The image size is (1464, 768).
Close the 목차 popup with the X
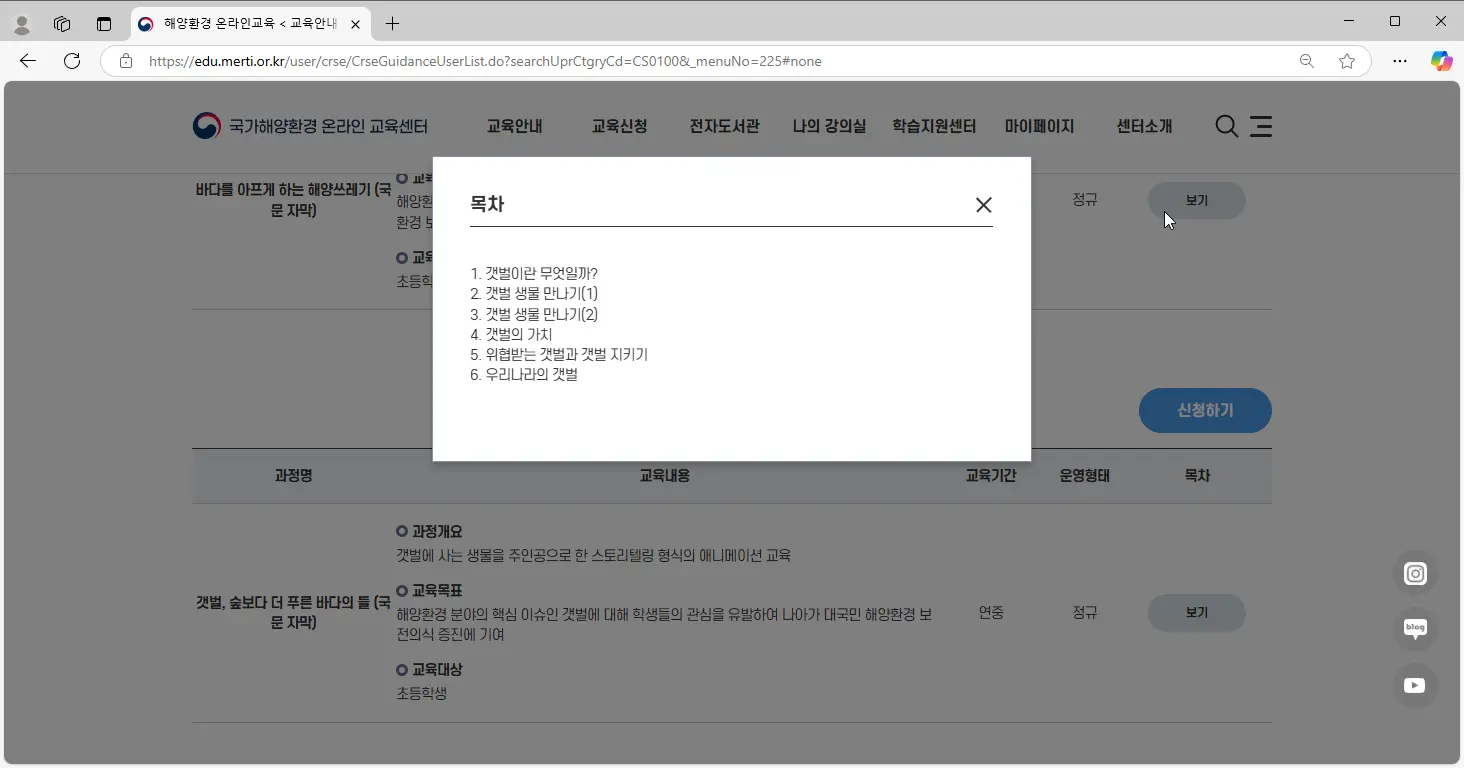(x=983, y=204)
